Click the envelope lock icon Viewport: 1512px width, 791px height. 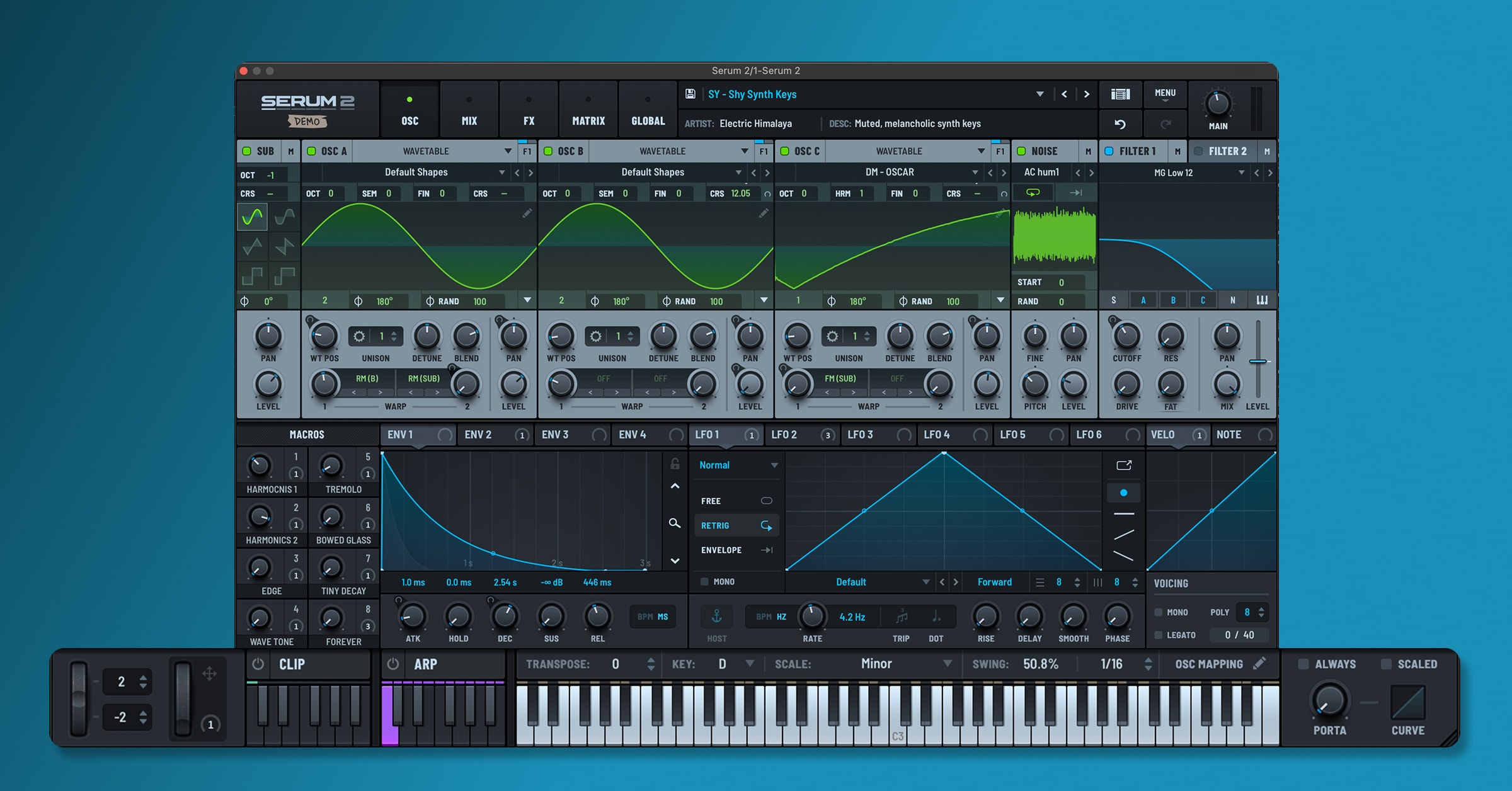[675, 464]
